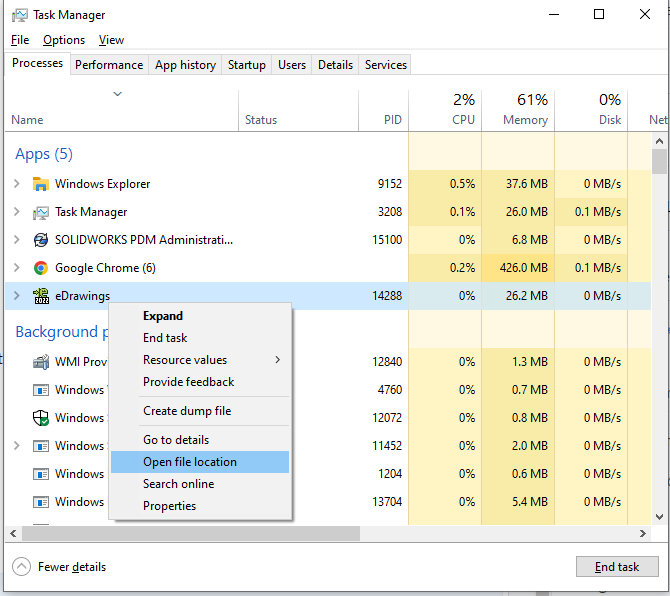The image size is (670, 596).
Task: Open the Resource values submenu arrow
Action: pyautogui.click(x=278, y=360)
